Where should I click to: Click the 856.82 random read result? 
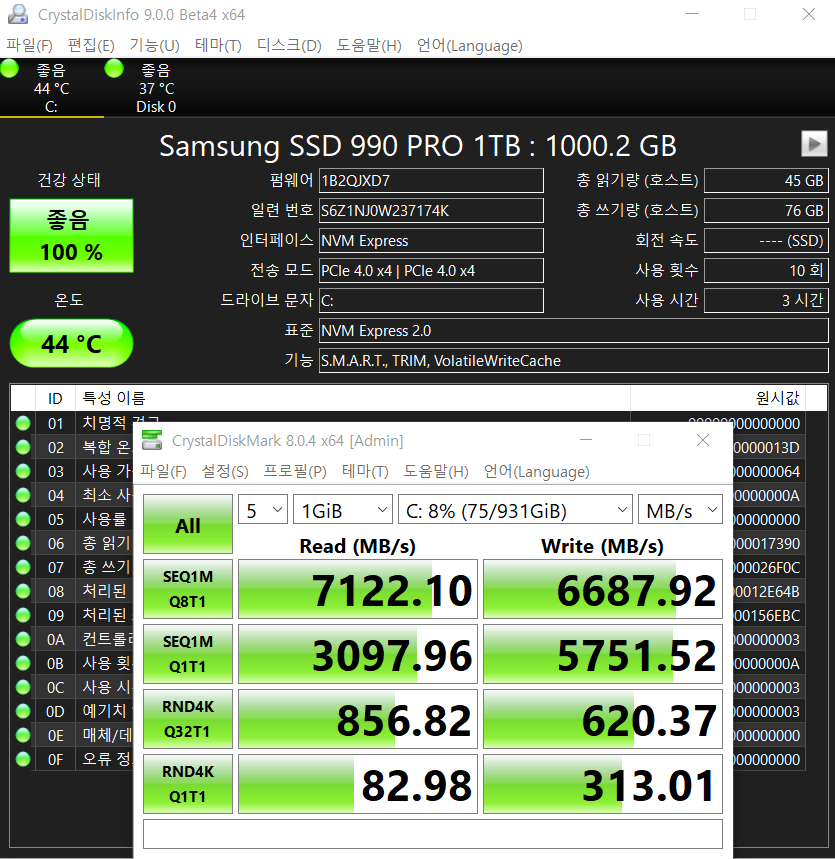pyautogui.click(x=358, y=719)
